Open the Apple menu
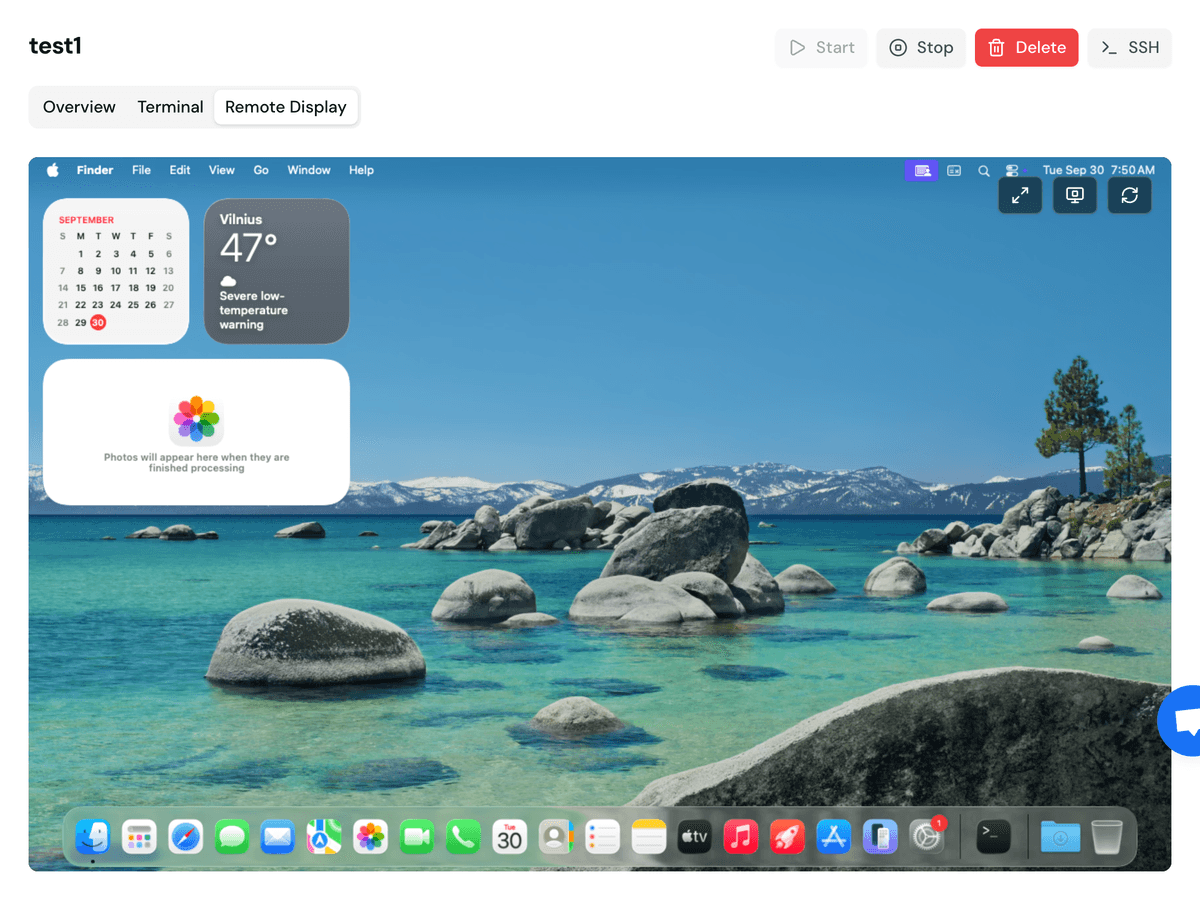 [x=53, y=170]
